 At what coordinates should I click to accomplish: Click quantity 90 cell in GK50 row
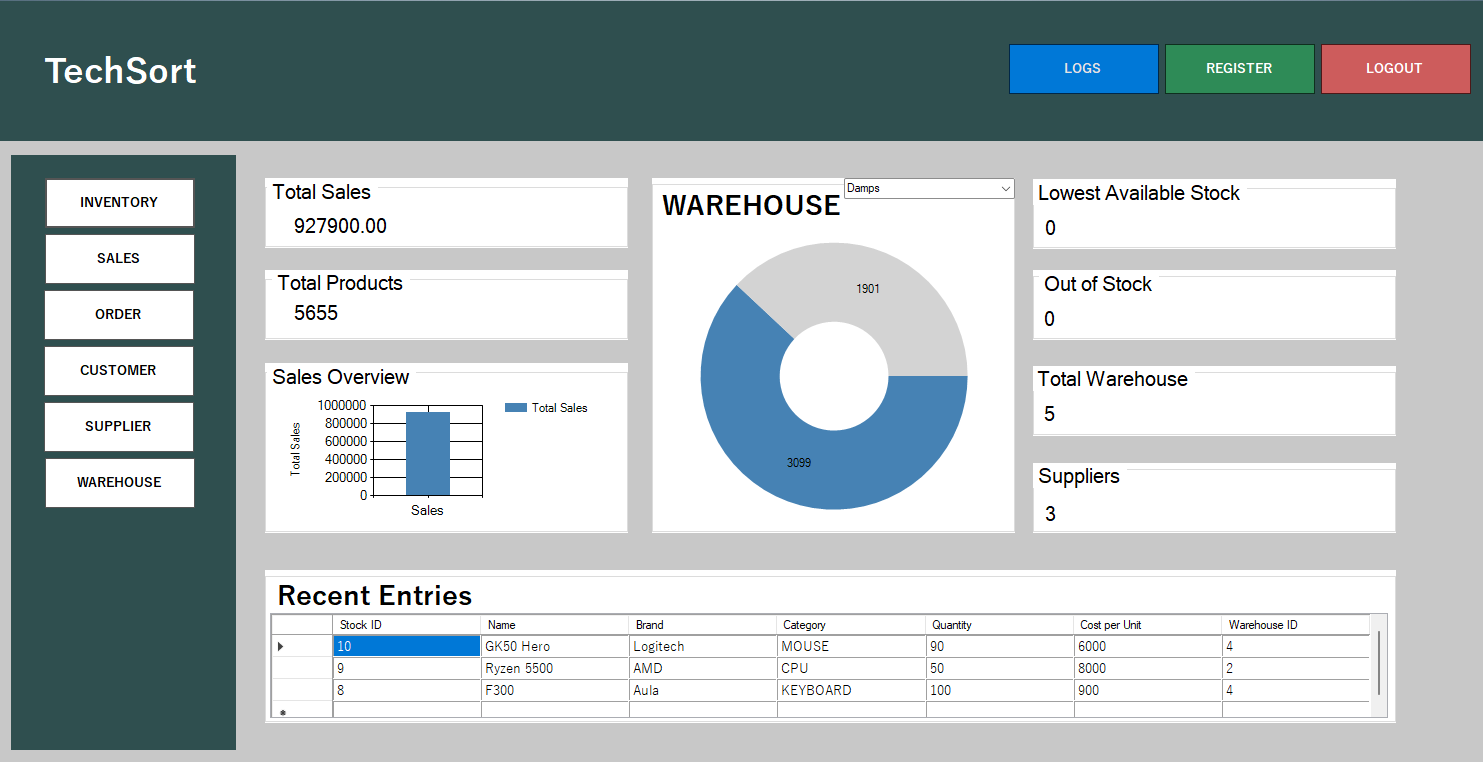(1000, 647)
